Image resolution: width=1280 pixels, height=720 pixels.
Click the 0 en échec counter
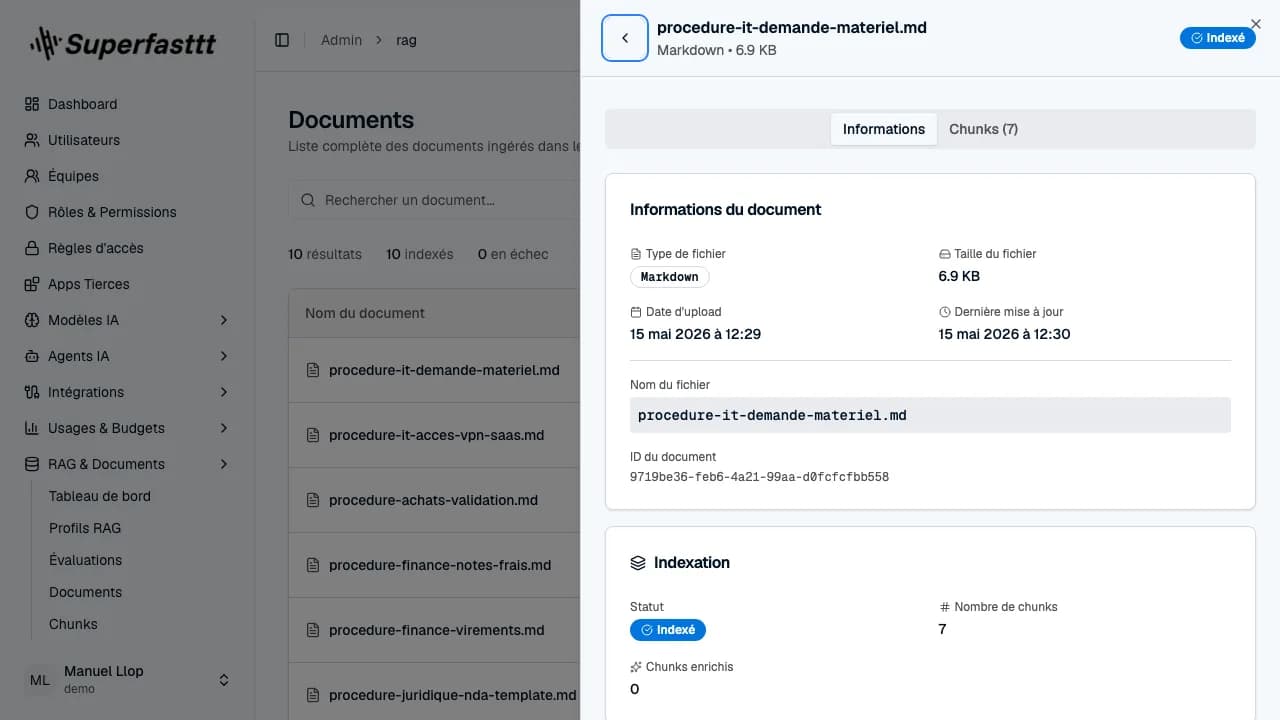click(x=513, y=254)
